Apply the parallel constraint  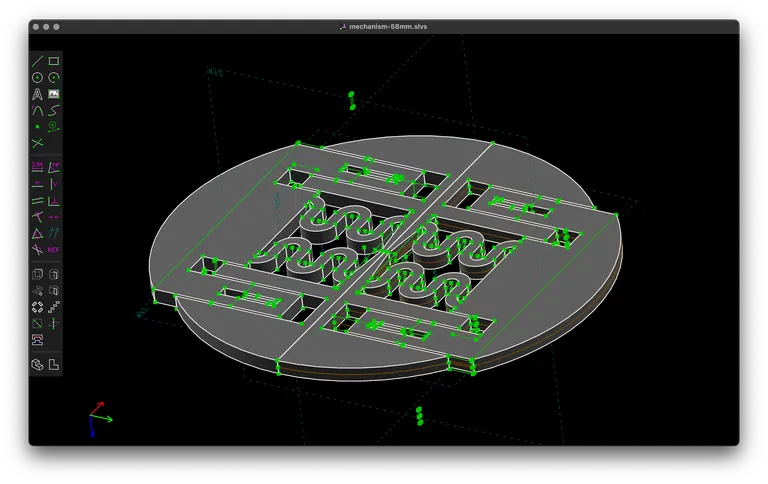click(37, 201)
